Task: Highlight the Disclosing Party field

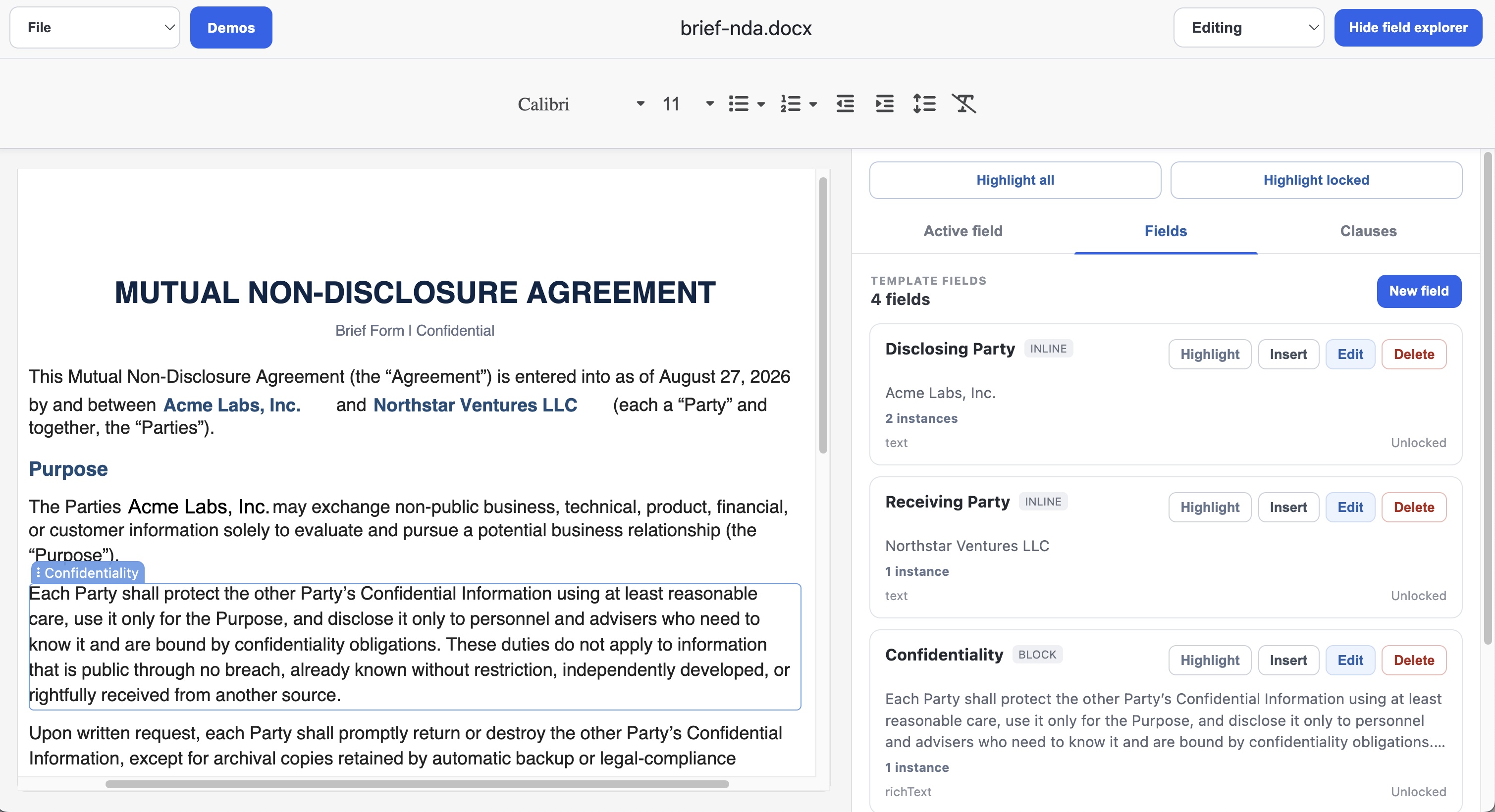Action: pos(1210,354)
